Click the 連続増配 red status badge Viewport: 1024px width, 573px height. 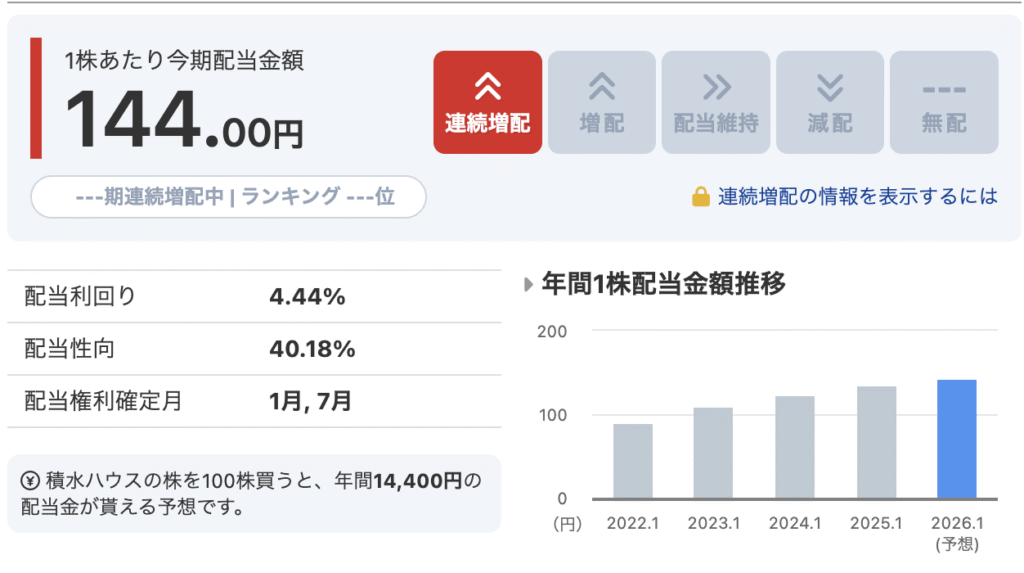(x=487, y=102)
